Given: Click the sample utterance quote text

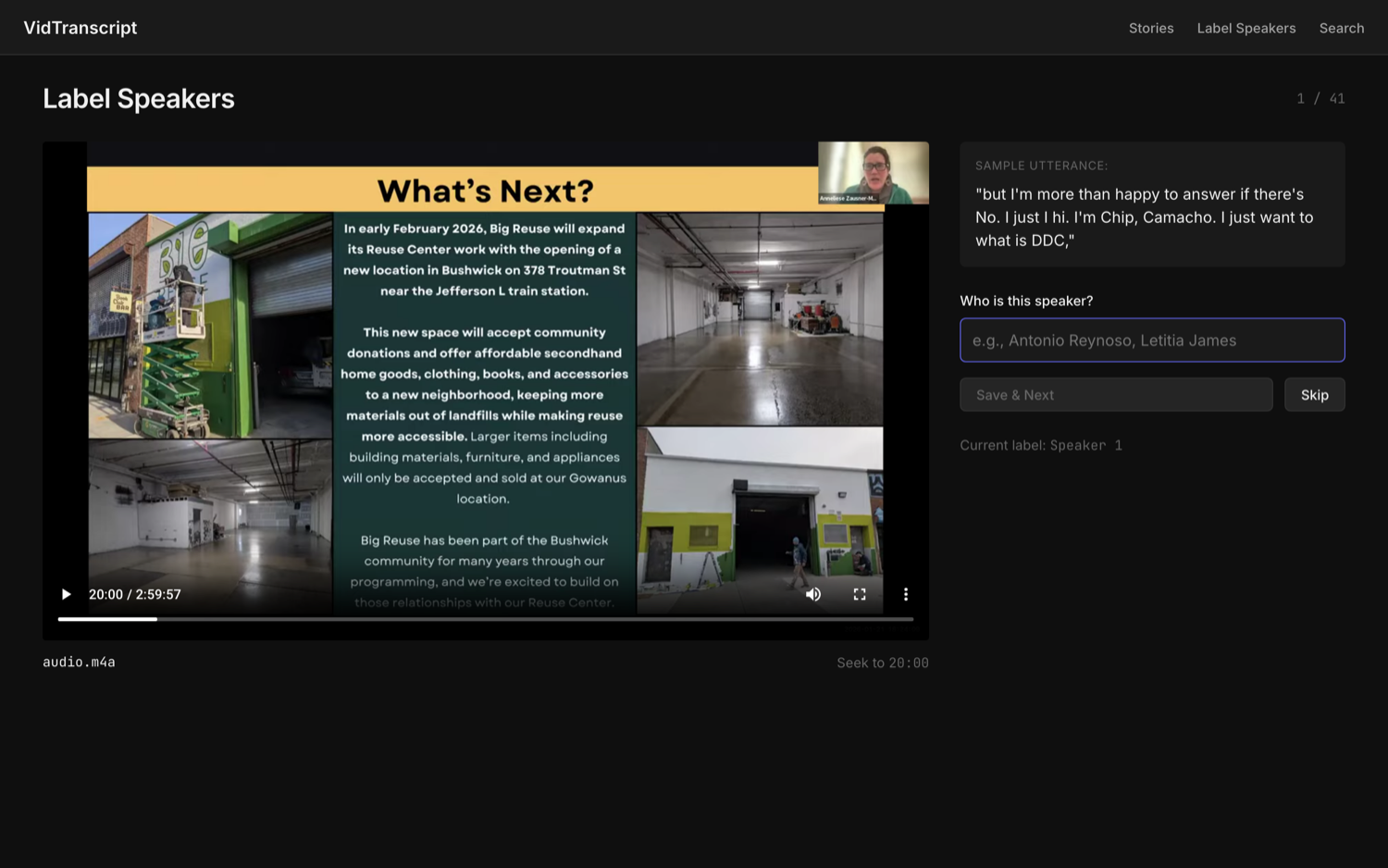Looking at the screenshot, I should click(x=1145, y=217).
